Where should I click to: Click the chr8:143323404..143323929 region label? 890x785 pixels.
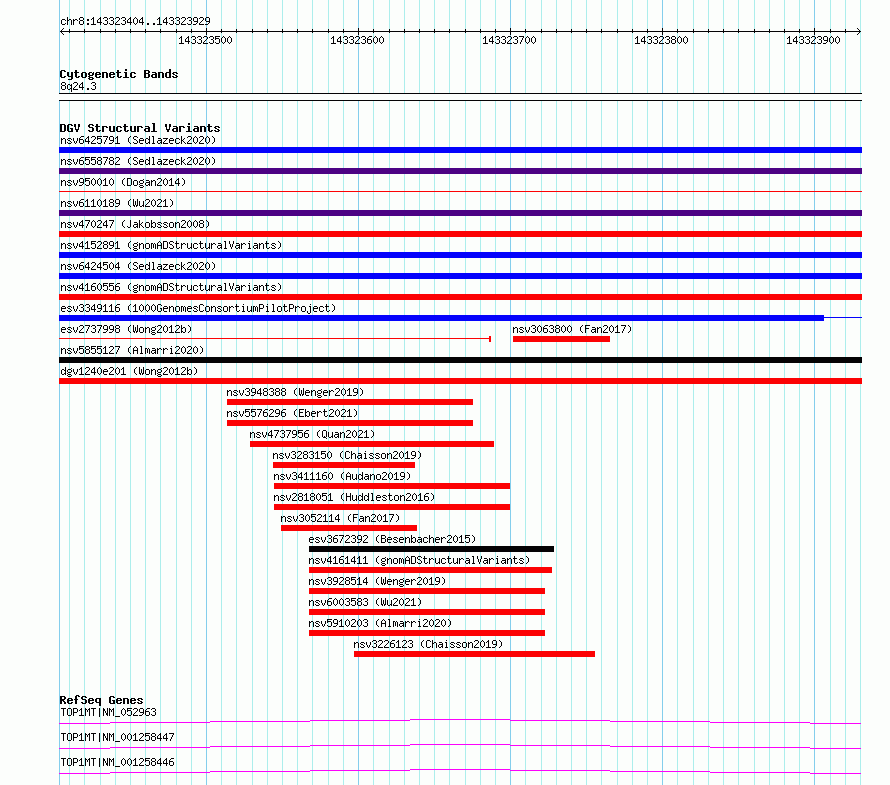[135, 21]
